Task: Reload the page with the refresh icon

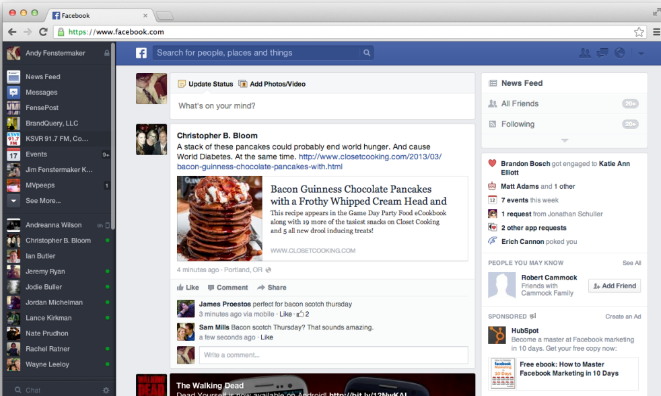Action: [x=43, y=32]
